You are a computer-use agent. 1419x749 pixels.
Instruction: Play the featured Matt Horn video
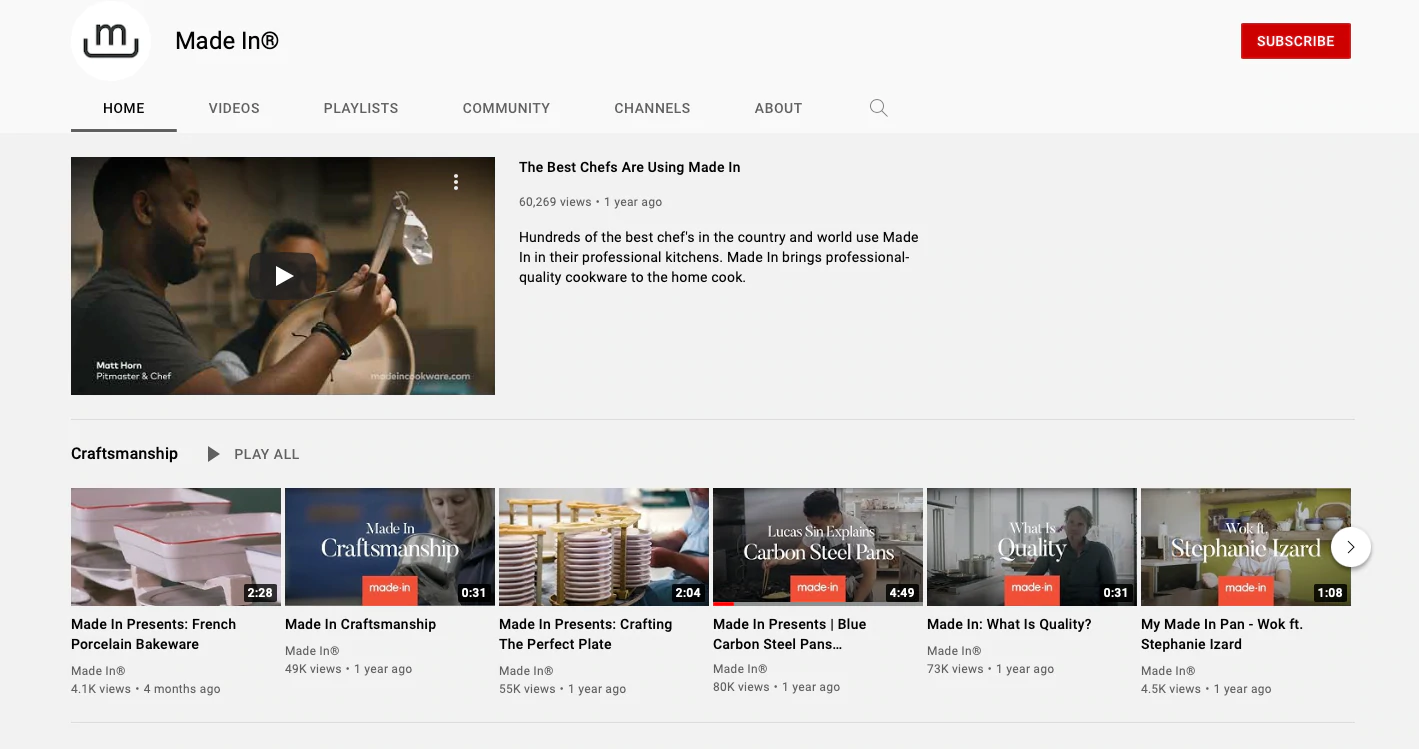(x=283, y=275)
